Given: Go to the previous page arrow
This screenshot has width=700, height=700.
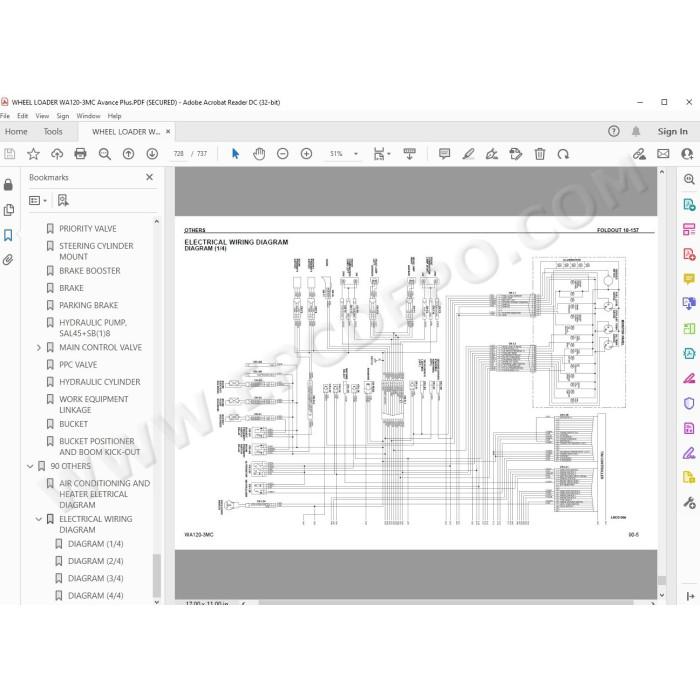Looking at the screenshot, I should (x=129, y=154).
